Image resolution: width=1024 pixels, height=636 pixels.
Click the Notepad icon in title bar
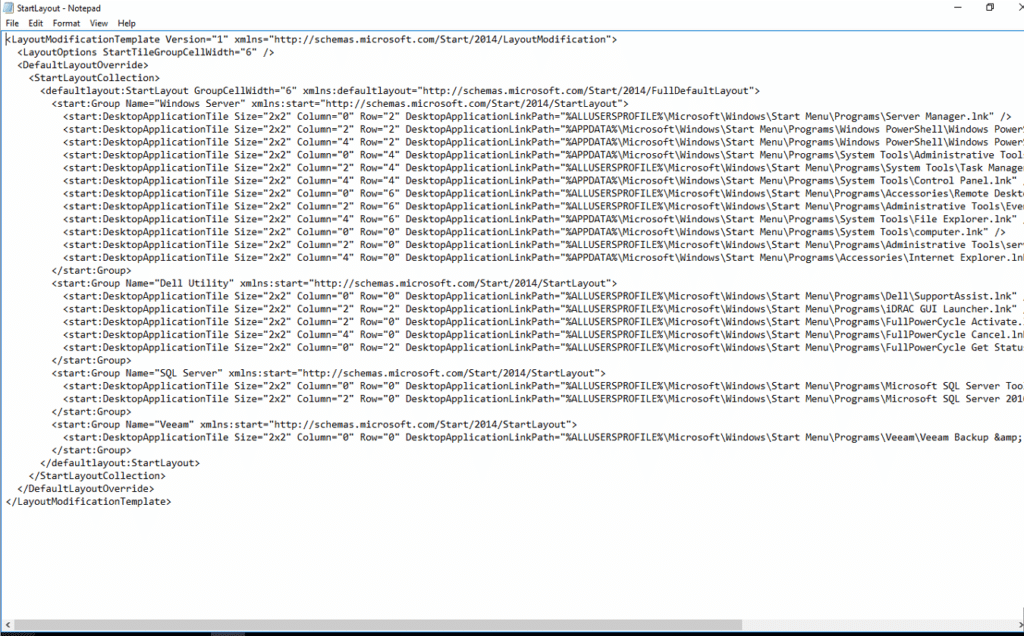click(9, 7)
